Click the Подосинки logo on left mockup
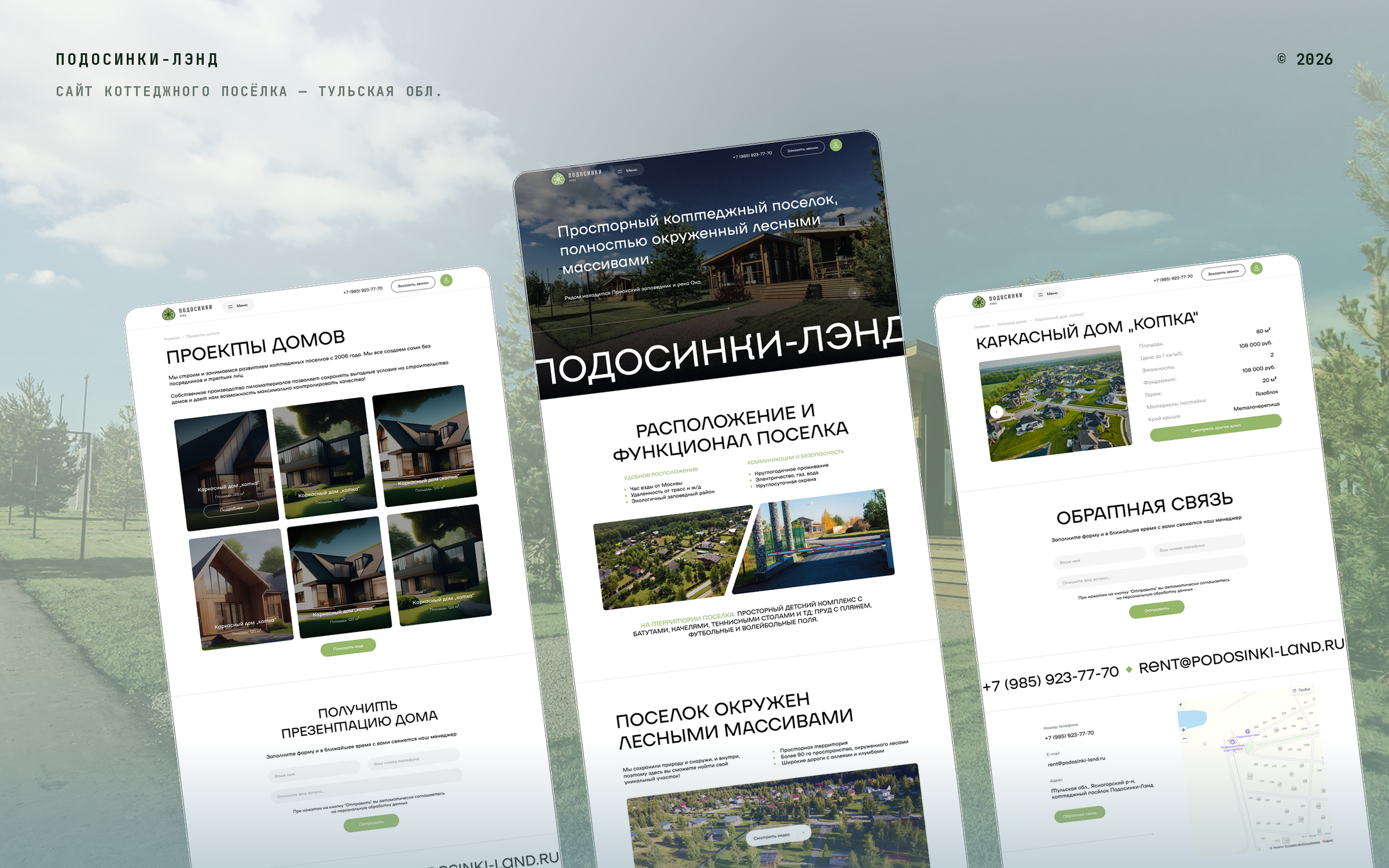The image size is (1389, 868). (187, 312)
